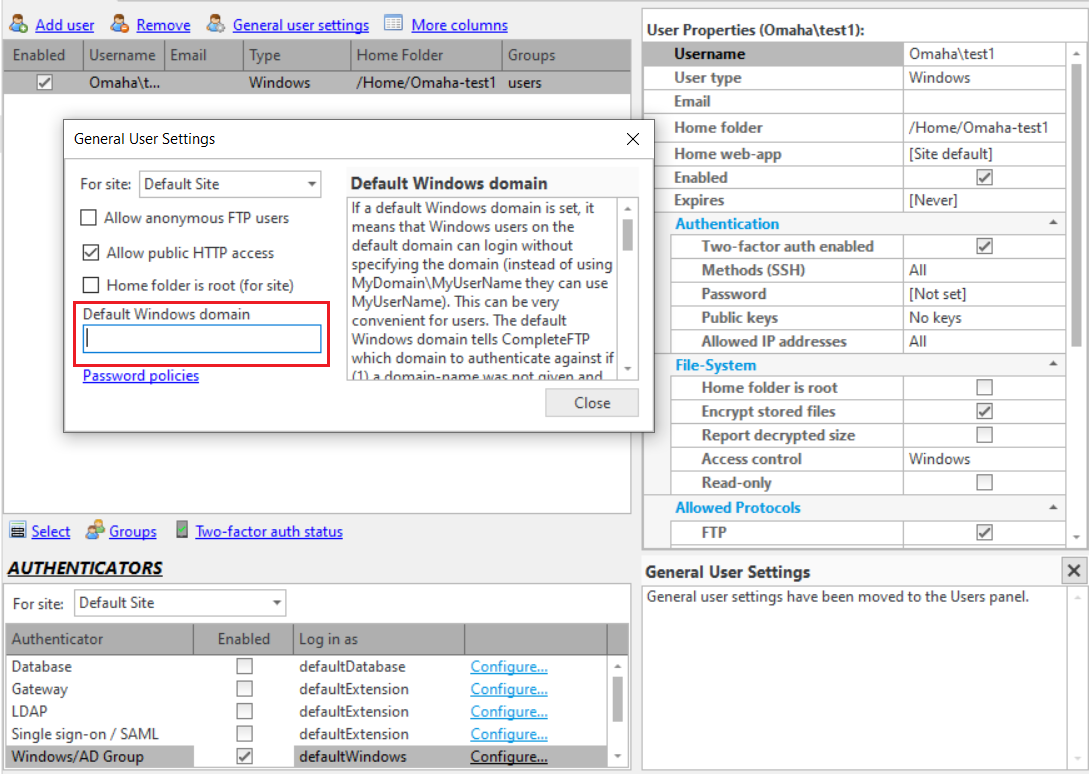Viewport: 1089px width, 774px height.
Task: Enable the LDAP authenticator checkbox
Action: [x=244, y=711]
